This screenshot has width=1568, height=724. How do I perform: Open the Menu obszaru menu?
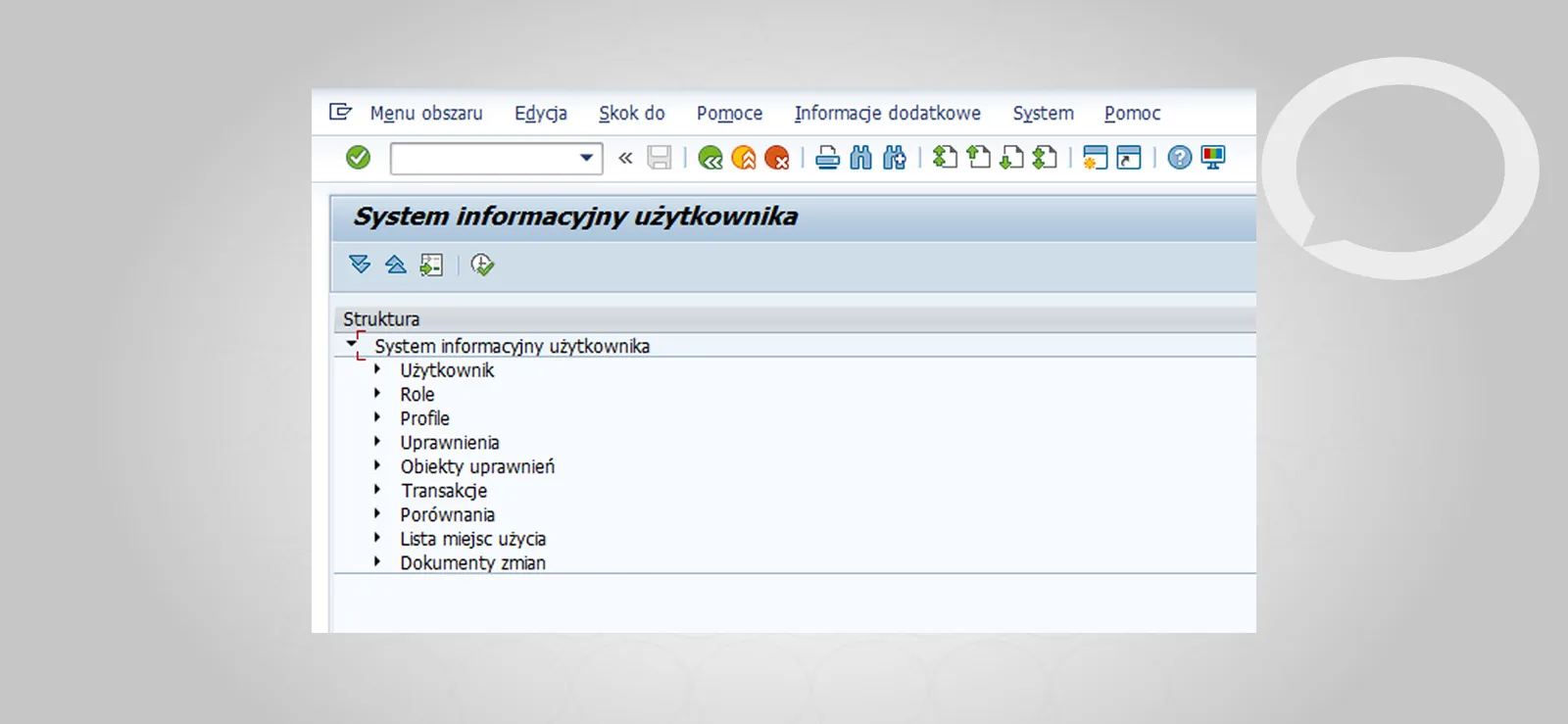click(x=425, y=114)
